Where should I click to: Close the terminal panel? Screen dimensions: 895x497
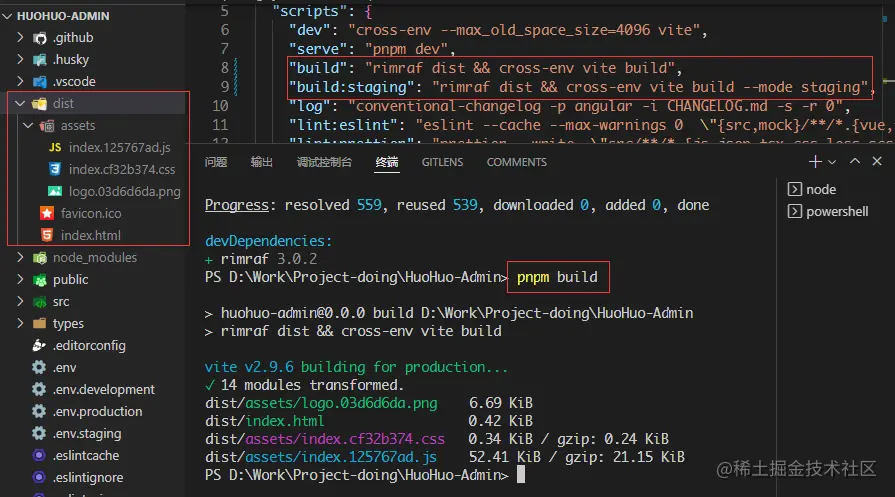(877, 161)
